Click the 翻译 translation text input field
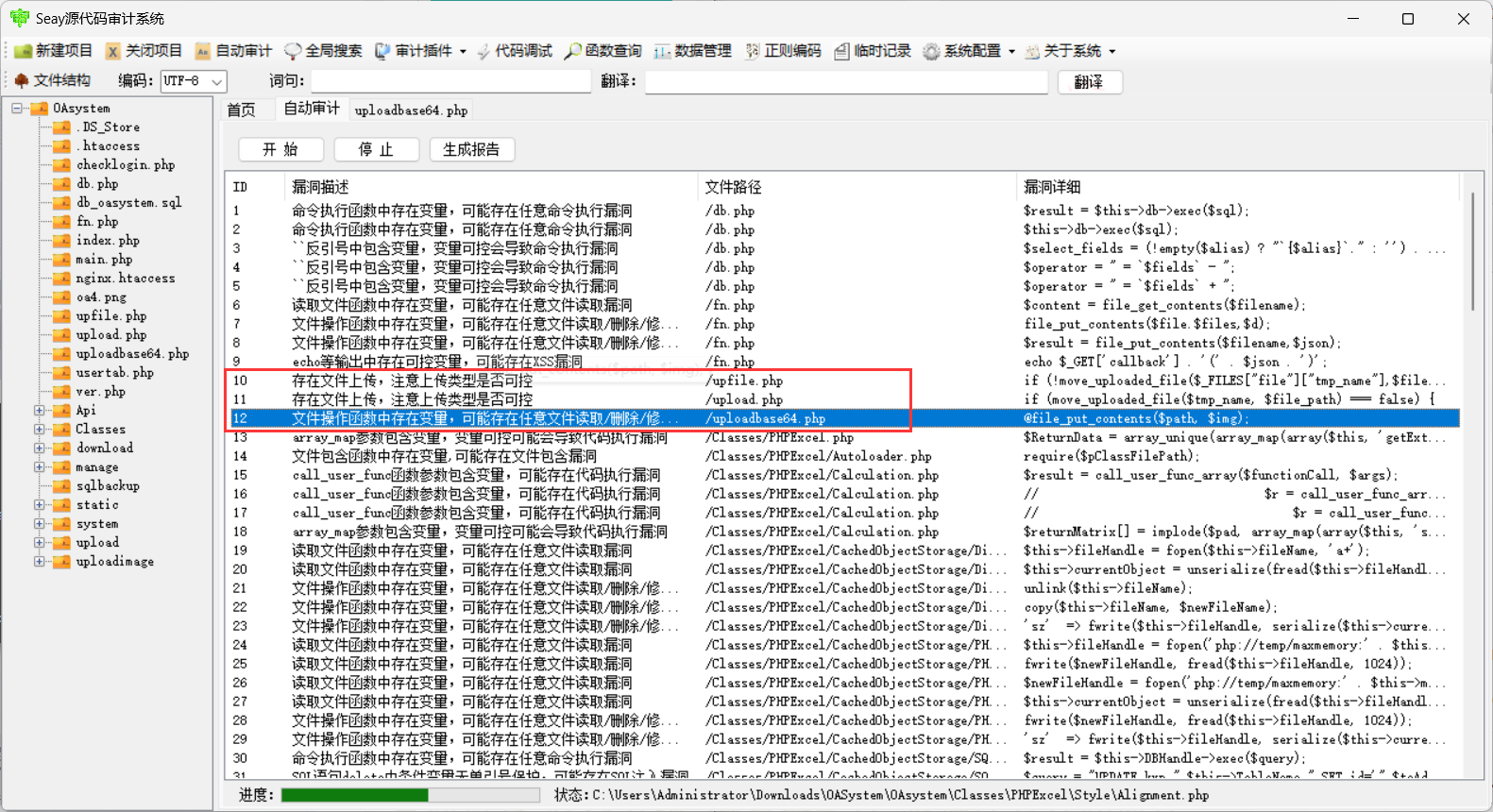 [x=845, y=82]
